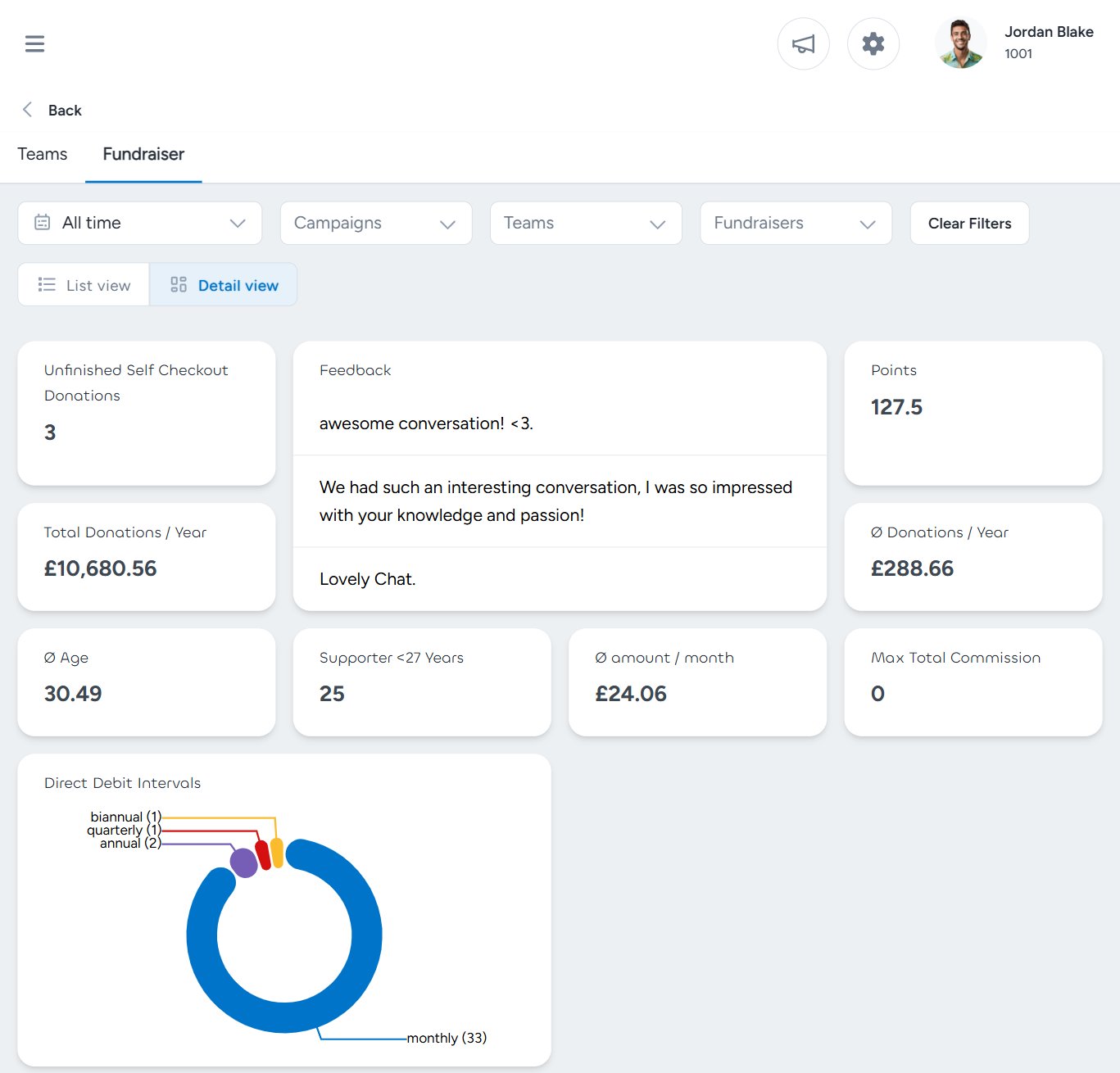Viewport: 1120px width, 1073px height.
Task: Switch to Detail view
Action: click(x=223, y=285)
